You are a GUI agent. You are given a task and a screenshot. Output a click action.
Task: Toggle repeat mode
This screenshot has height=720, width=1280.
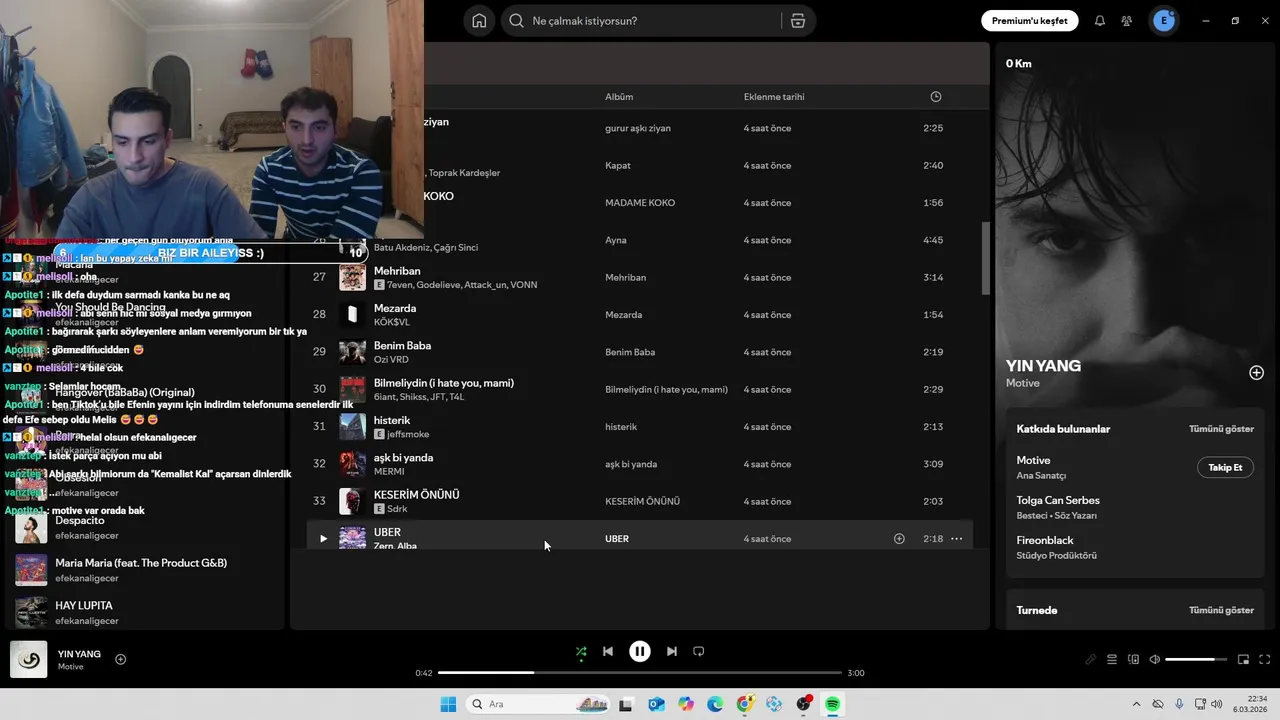699,651
